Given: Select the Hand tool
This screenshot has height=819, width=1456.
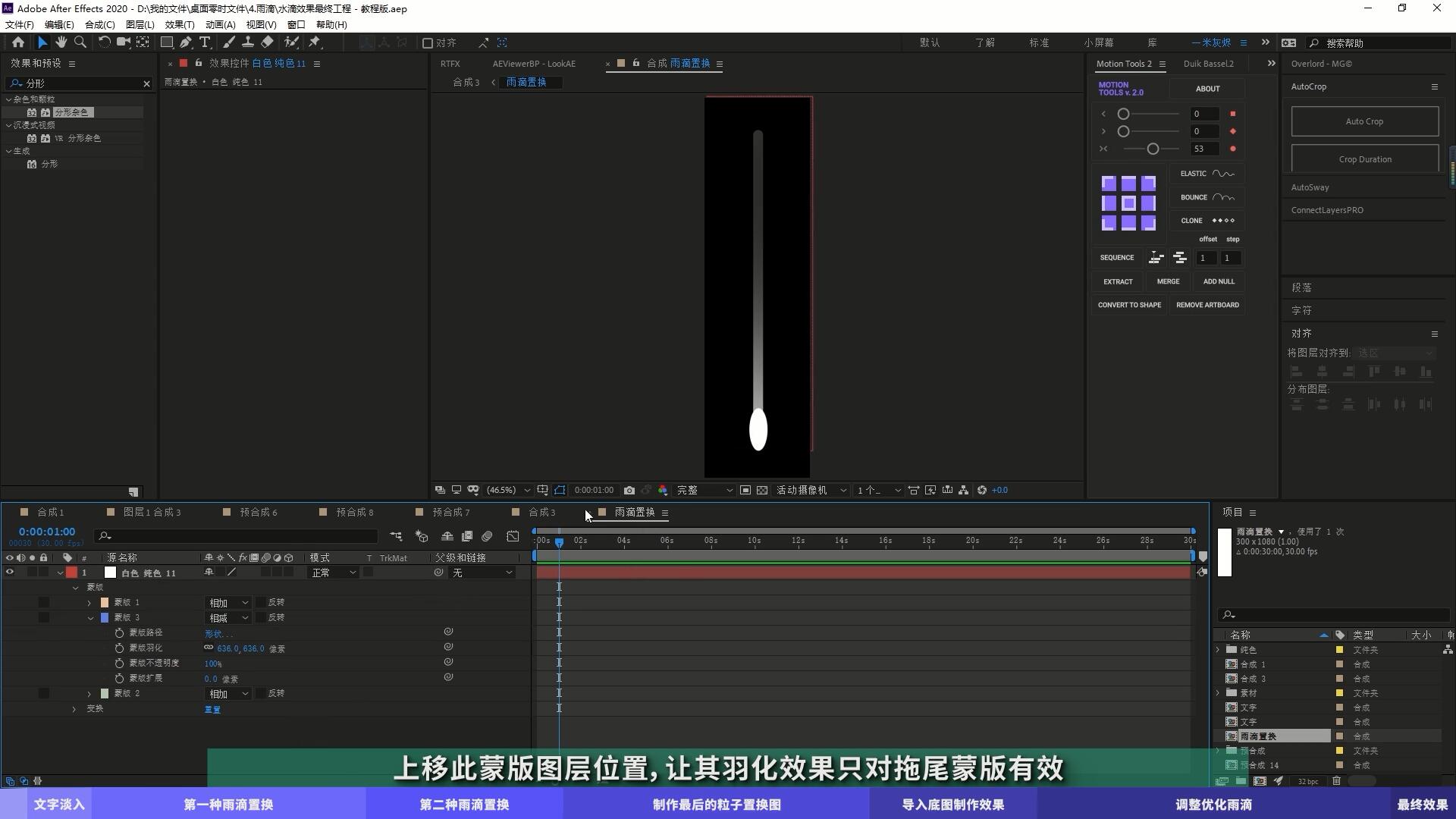Looking at the screenshot, I should coord(61,42).
